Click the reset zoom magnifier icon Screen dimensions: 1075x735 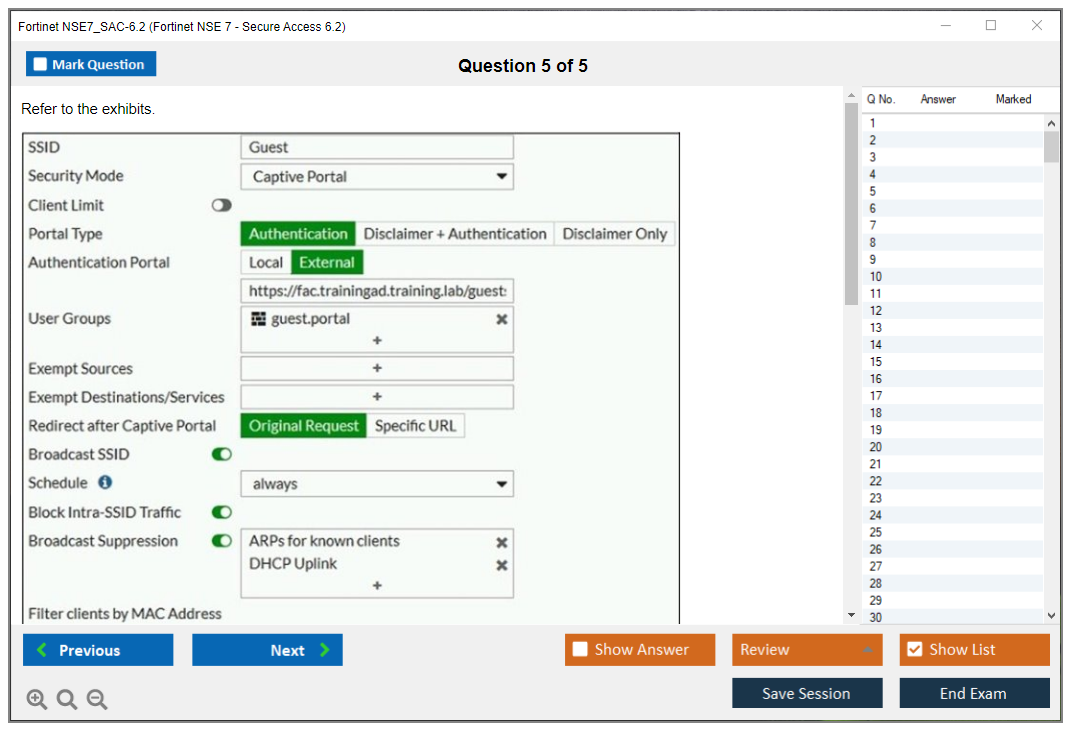coord(67,700)
